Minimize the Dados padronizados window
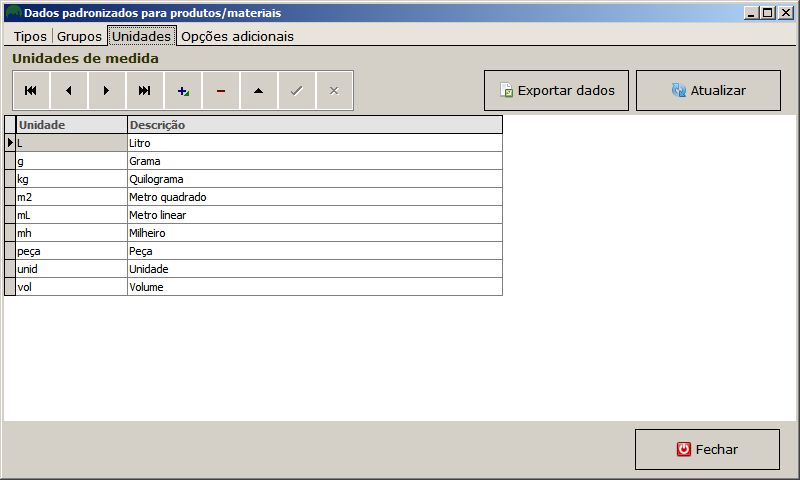This screenshot has height=480, width=800. point(751,13)
